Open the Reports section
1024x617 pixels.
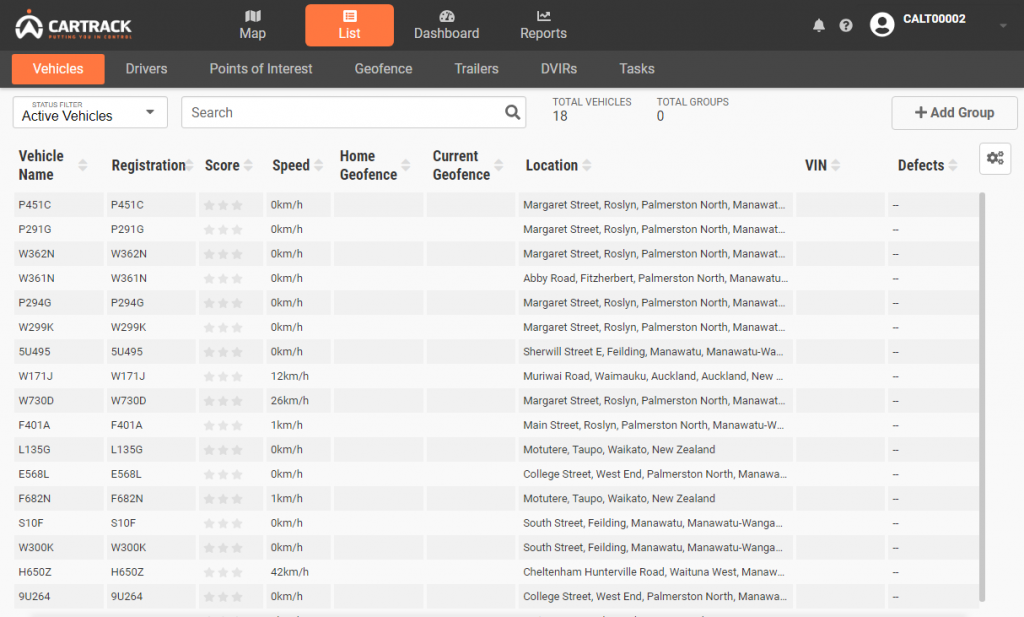coord(543,25)
